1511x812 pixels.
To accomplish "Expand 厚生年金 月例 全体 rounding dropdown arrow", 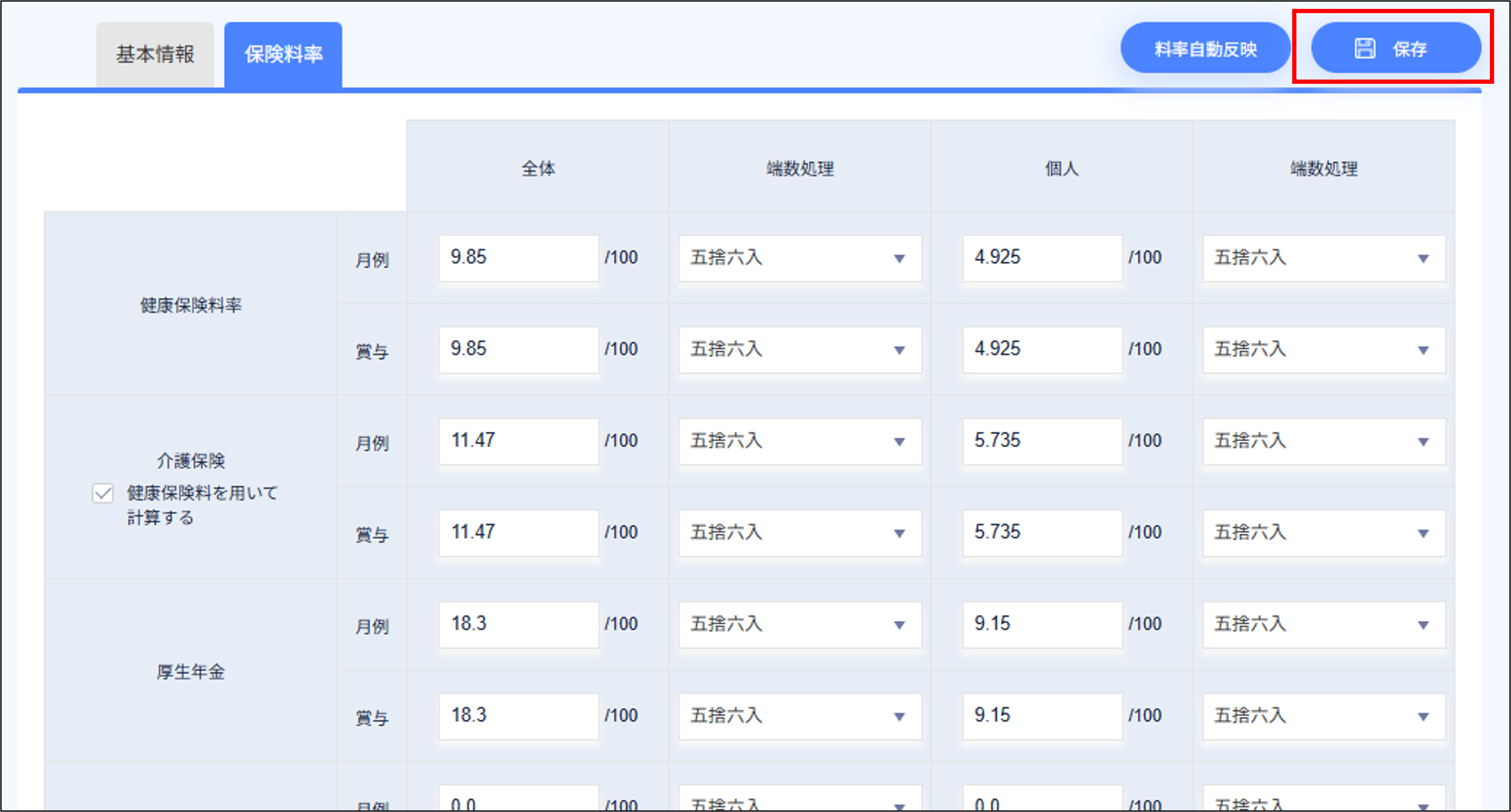I will pyautogui.click(x=899, y=625).
